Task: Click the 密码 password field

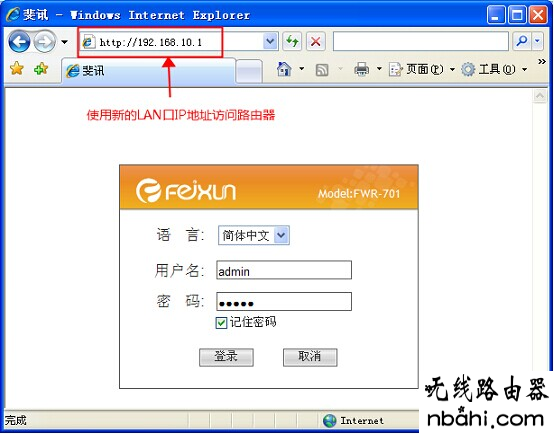Action: (284, 301)
